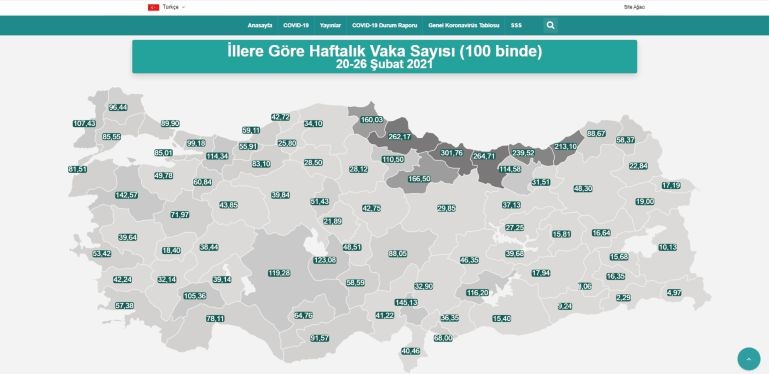Select the province labeled 213,10
This screenshot has width=769, height=374.
coord(566,147)
